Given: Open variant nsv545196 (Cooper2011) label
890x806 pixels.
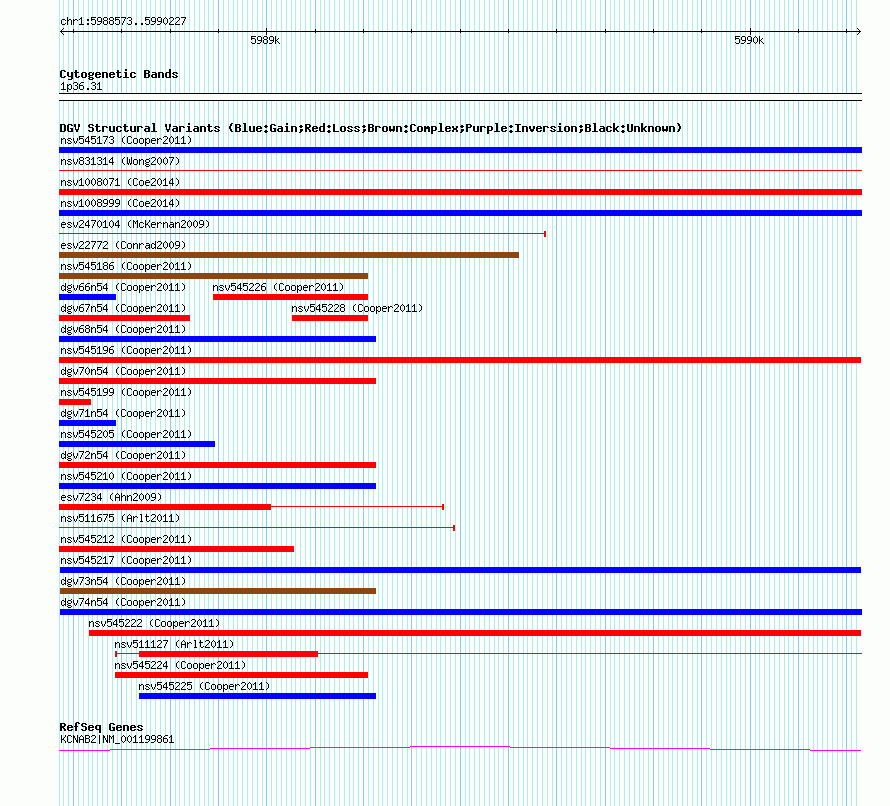Looking at the screenshot, I should click(x=126, y=350).
